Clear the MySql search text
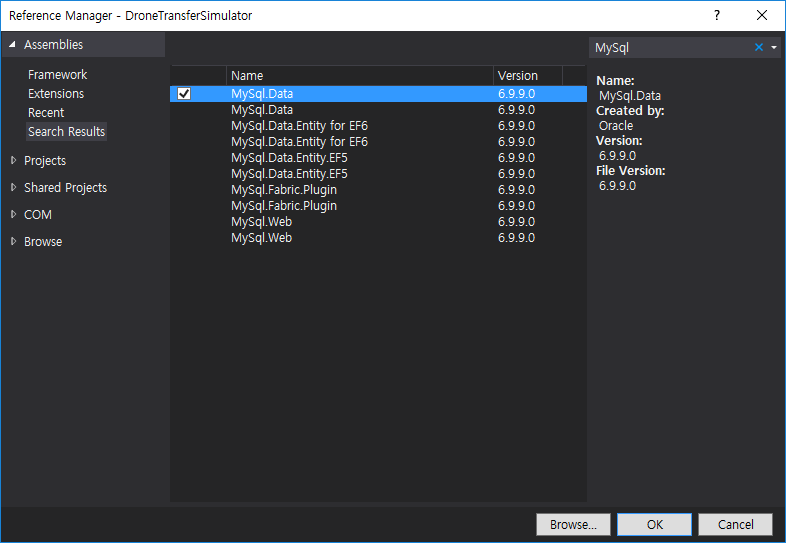 [x=759, y=47]
